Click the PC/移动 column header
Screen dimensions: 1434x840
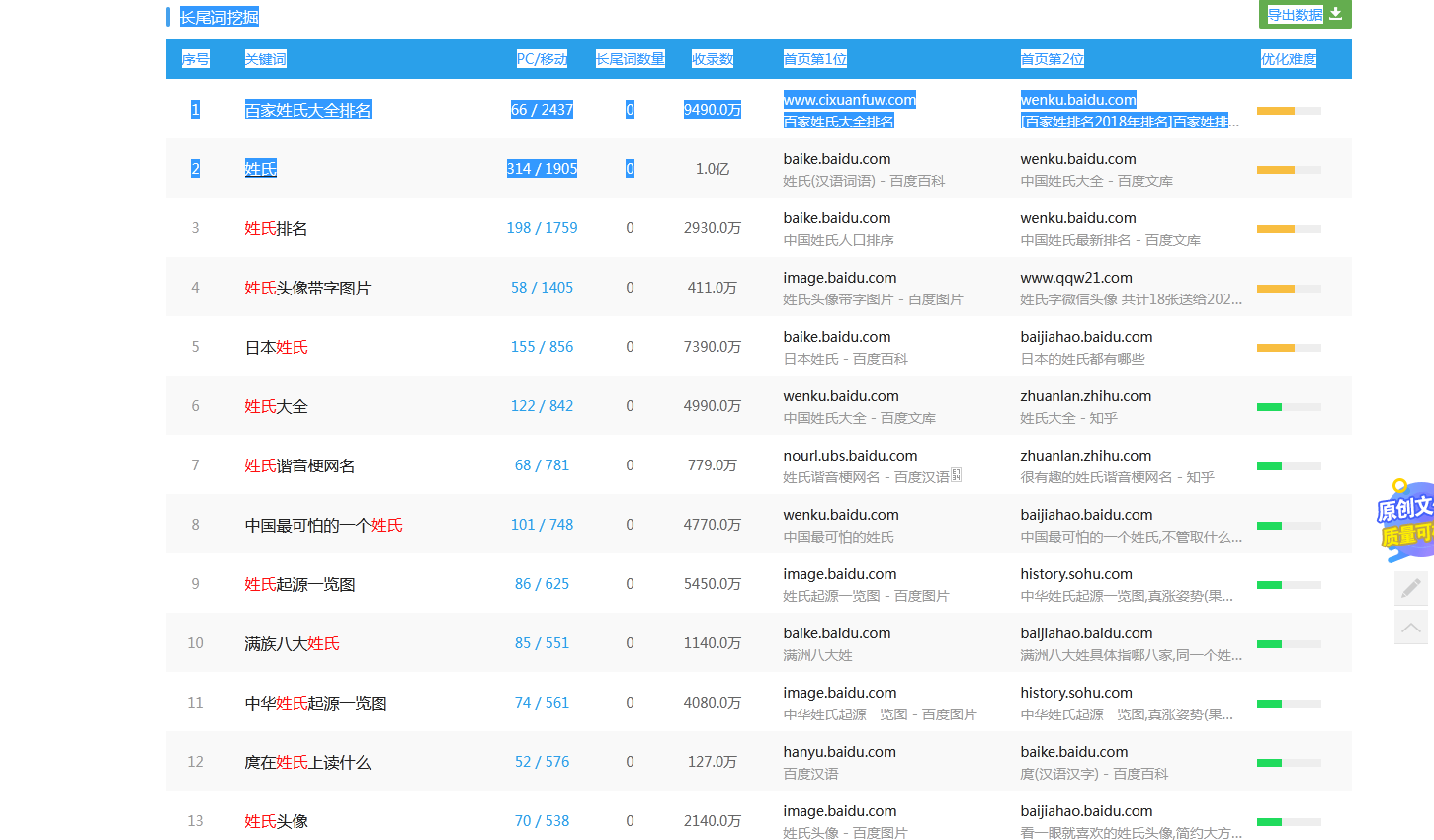(542, 59)
